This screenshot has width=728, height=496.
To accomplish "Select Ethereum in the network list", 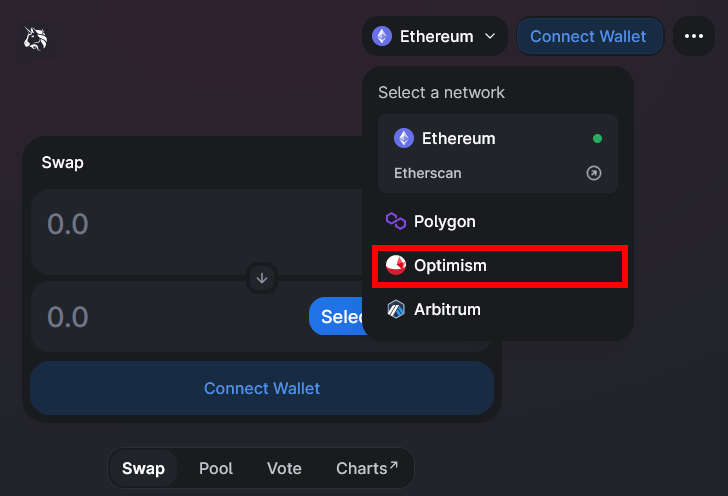I will [458, 138].
